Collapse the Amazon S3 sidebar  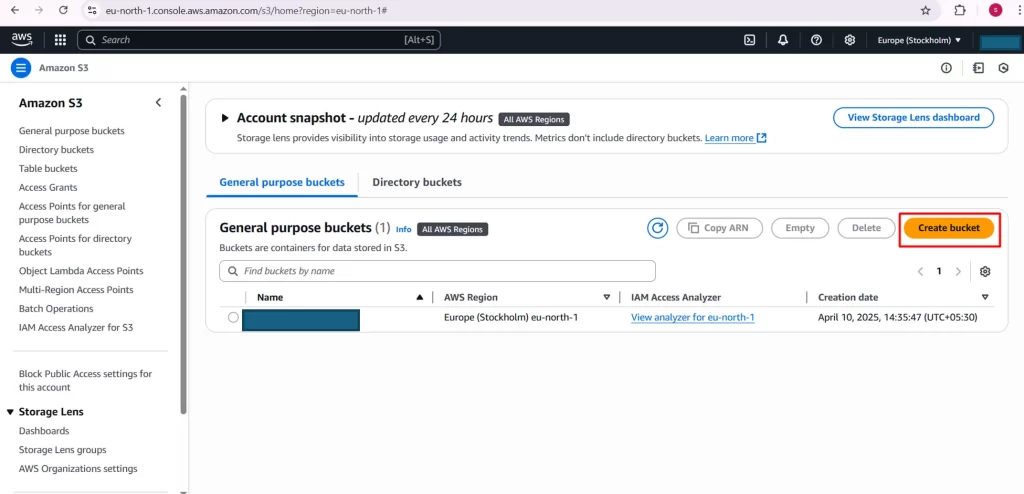[158, 103]
